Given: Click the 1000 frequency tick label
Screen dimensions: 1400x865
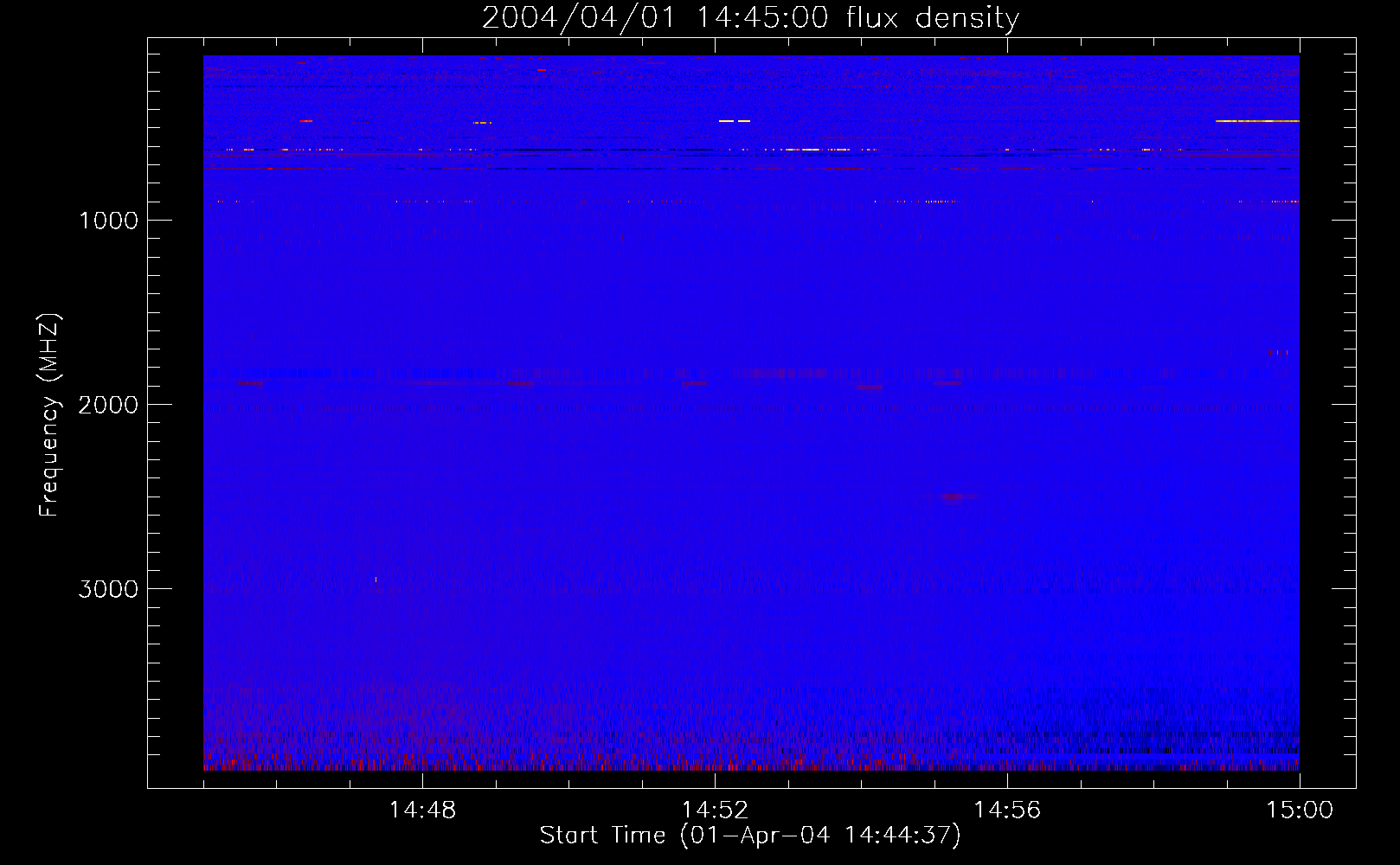Looking at the screenshot, I should (108, 221).
